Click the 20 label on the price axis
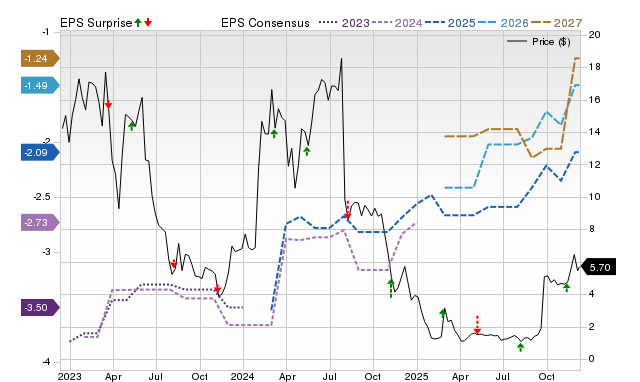The image size is (640, 382). click(x=595, y=35)
